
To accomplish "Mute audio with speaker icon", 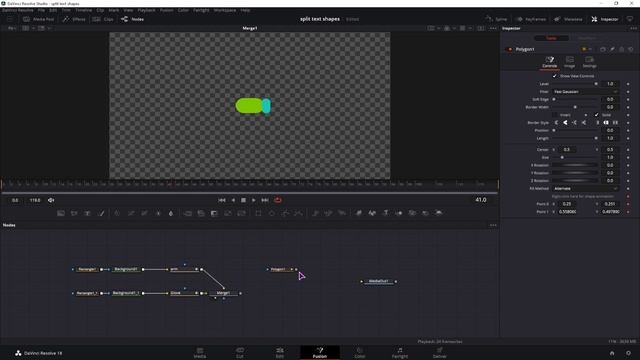I will click(x=51, y=200).
